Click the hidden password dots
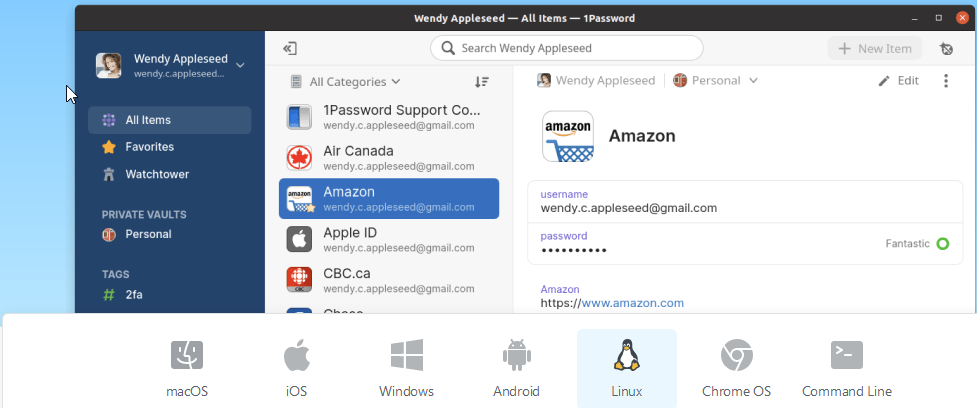 click(574, 250)
